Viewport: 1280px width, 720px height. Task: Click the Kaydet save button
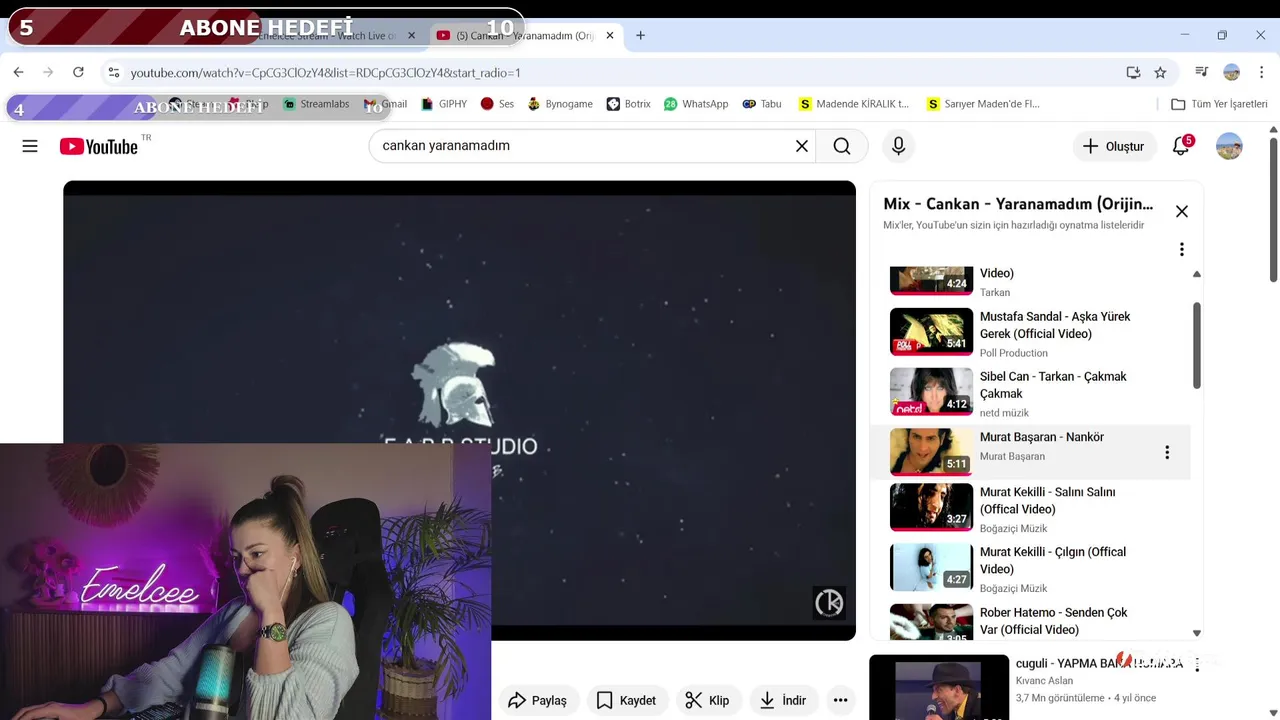(x=627, y=700)
